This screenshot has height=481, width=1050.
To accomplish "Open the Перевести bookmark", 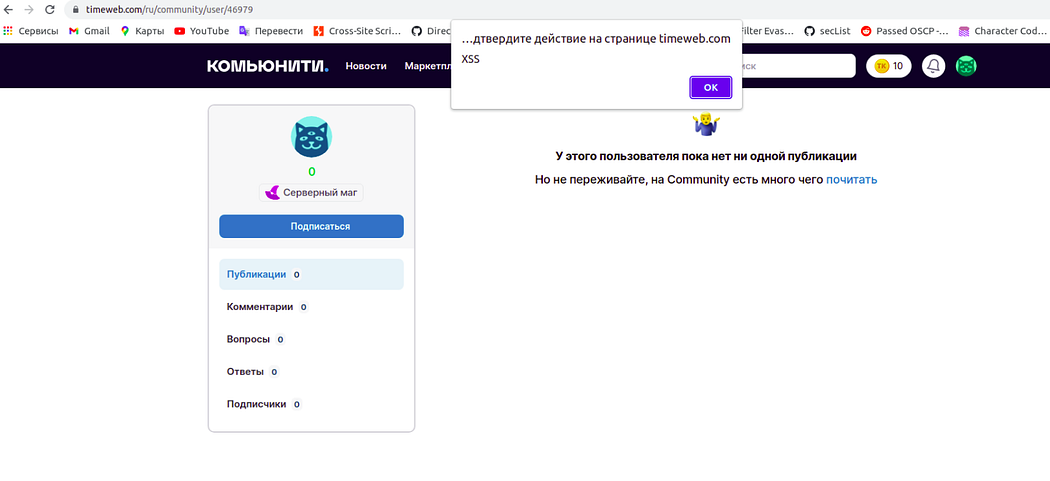I will coord(271,31).
